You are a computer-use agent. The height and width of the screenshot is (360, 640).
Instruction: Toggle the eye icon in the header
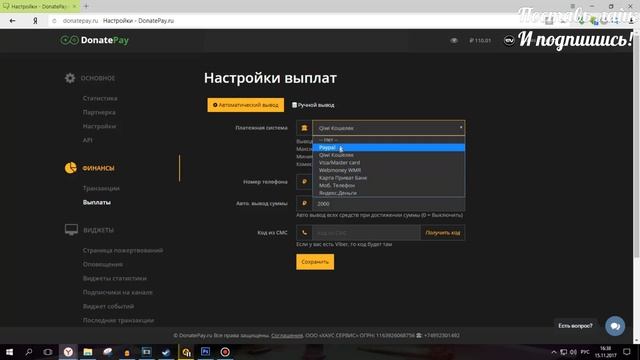454,40
